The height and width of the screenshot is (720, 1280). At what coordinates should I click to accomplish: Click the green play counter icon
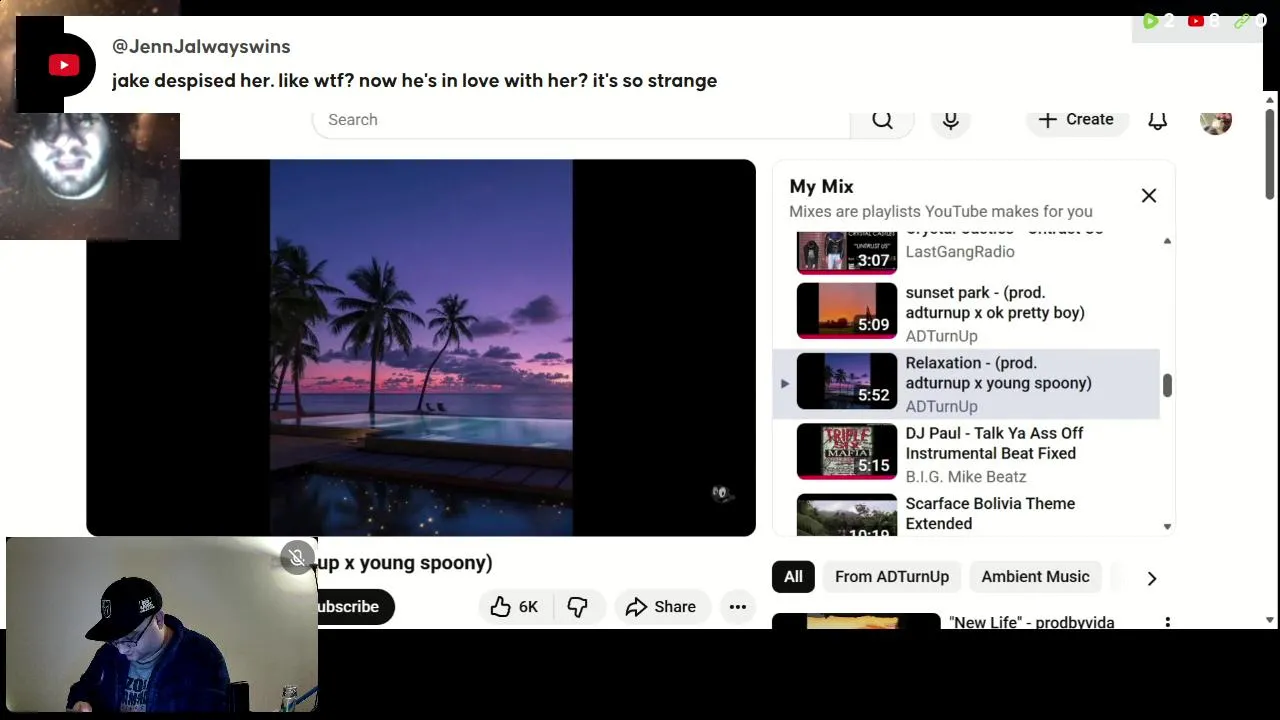(x=1150, y=21)
